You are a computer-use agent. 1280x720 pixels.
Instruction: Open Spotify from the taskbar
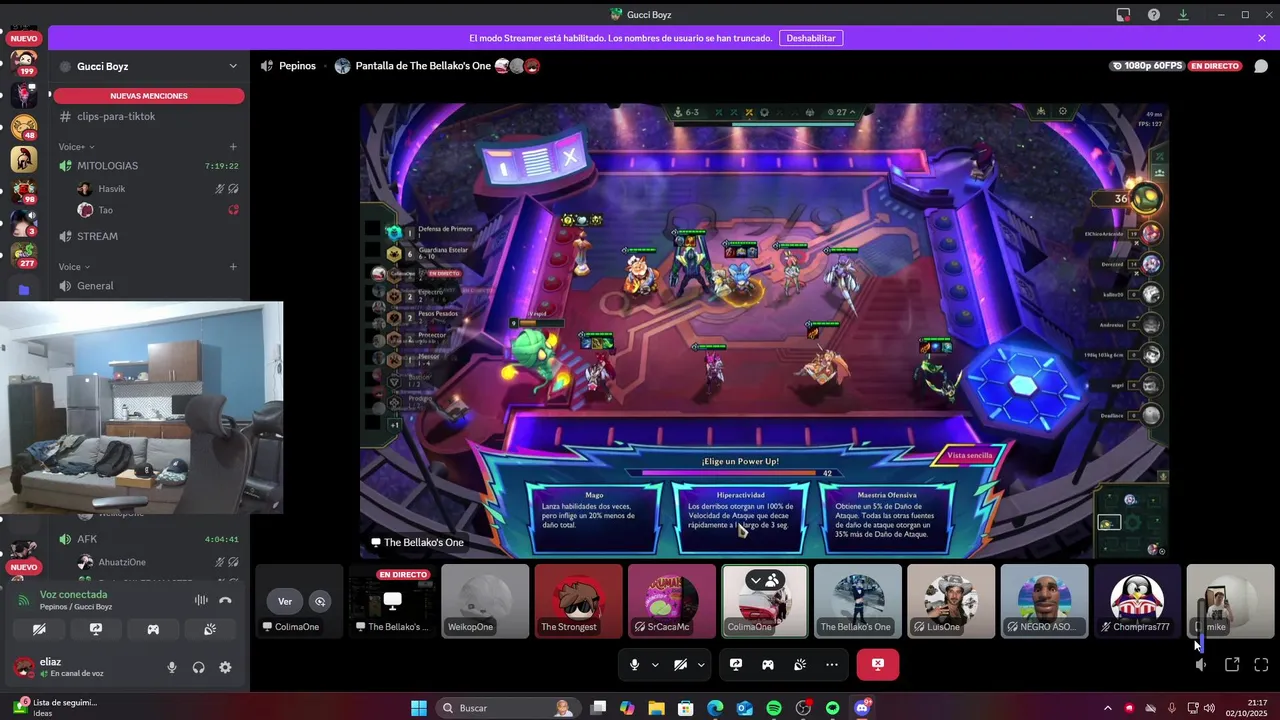pyautogui.click(x=773, y=708)
